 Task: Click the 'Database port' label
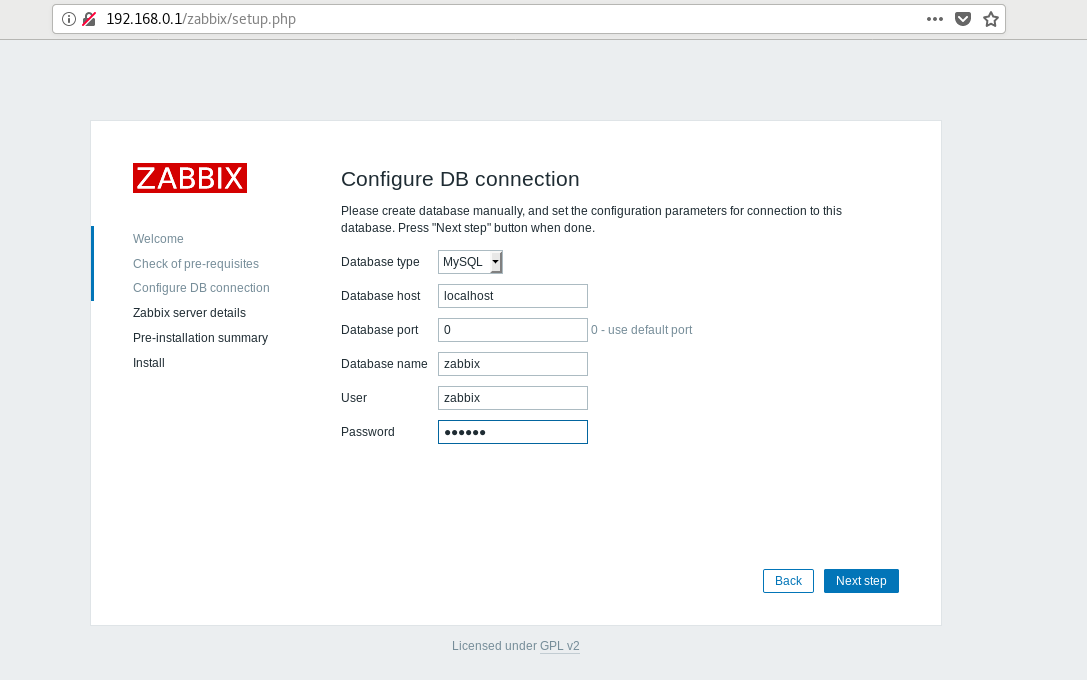coord(379,330)
